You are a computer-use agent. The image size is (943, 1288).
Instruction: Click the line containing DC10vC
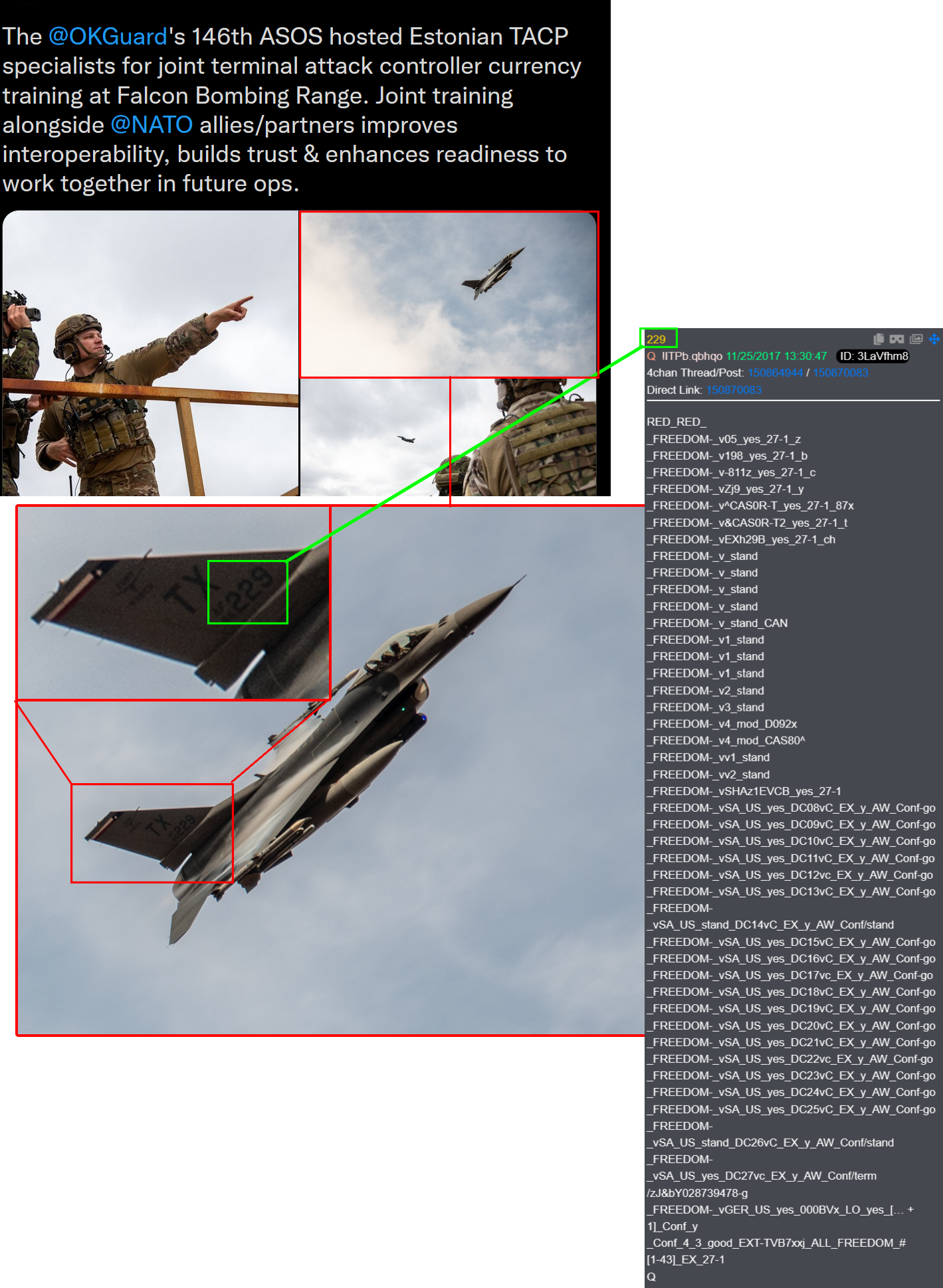coord(791,841)
